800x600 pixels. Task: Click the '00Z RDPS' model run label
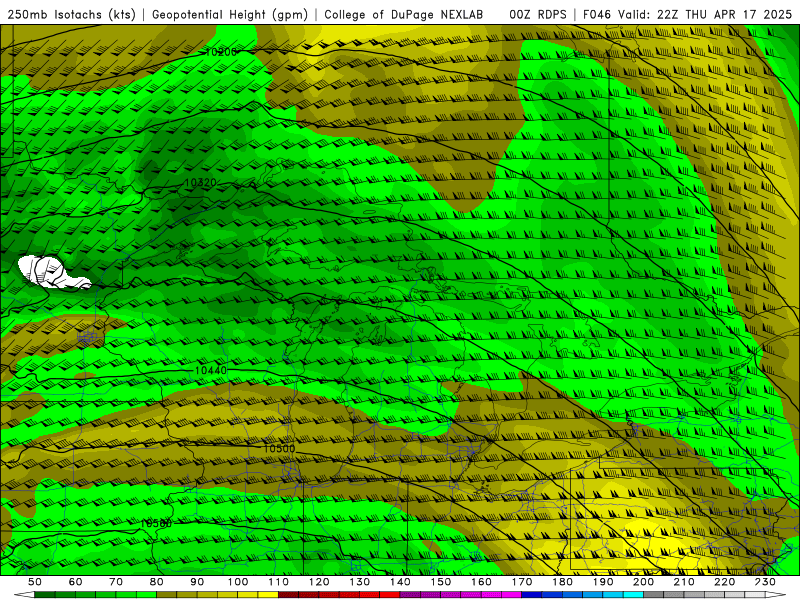click(537, 15)
